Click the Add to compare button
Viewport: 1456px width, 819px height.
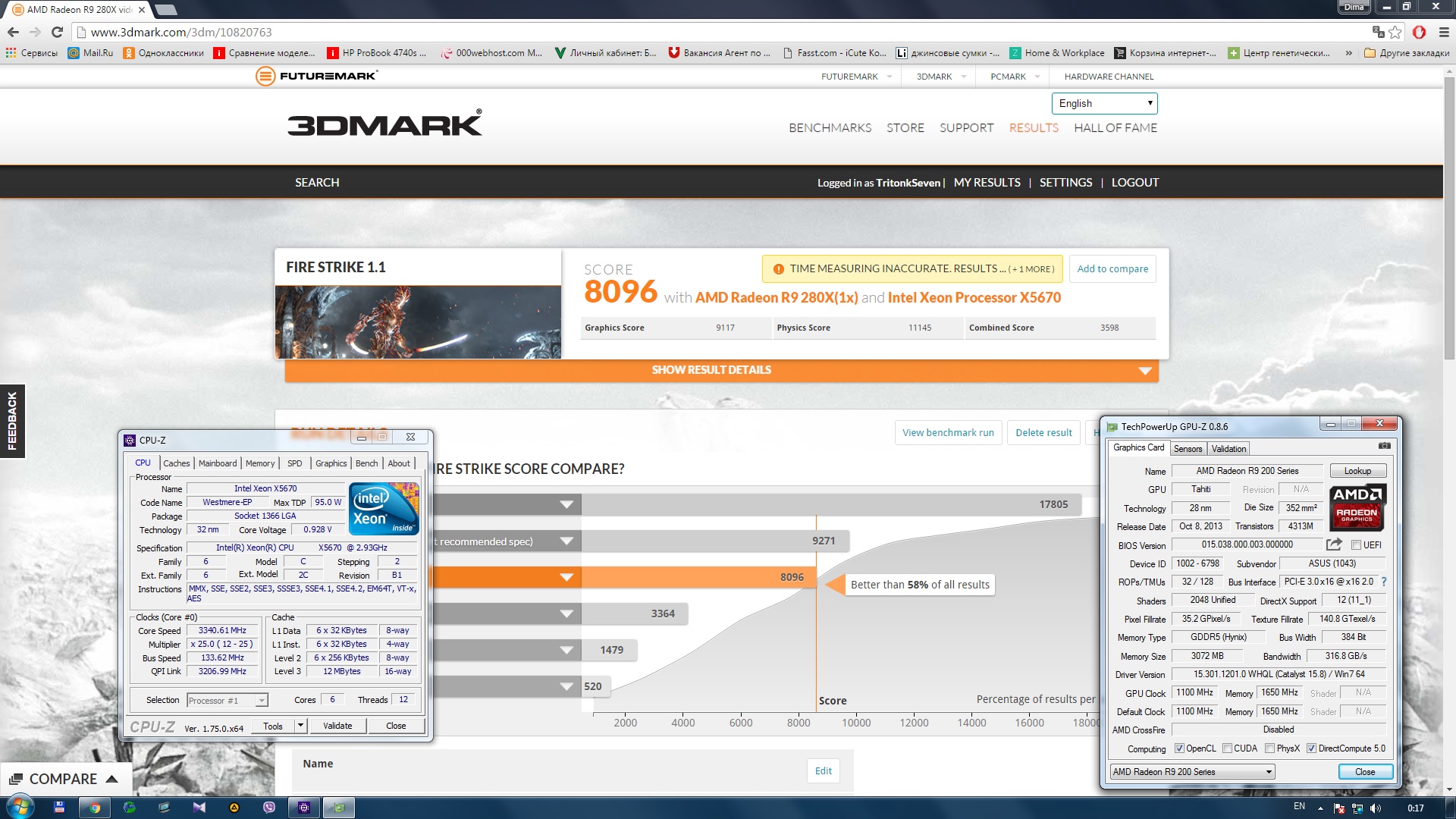pyautogui.click(x=1112, y=268)
